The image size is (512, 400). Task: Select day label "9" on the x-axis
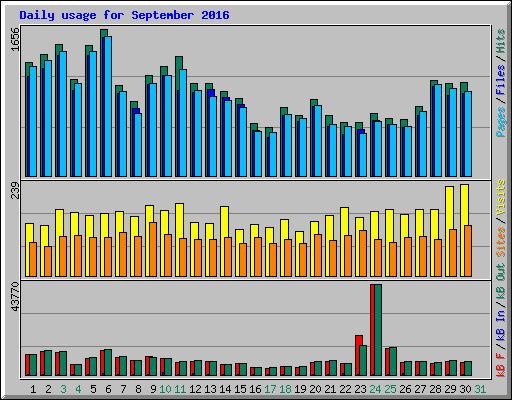pos(153,389)
